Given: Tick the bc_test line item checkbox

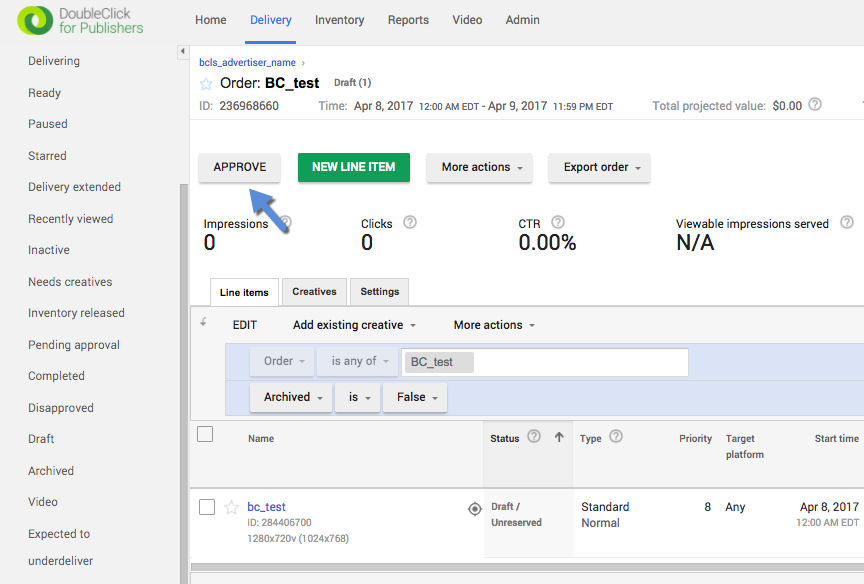Looking at the screenshot, I should pyautogui.click(x=207, y=507).
